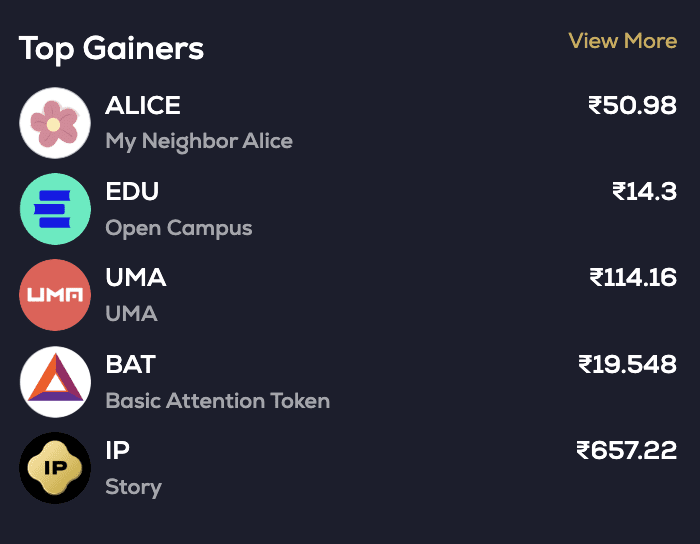Click the My Neighbor Alice subtitle
The width and height of the screenshot is (700, 544).
(199, 141)
